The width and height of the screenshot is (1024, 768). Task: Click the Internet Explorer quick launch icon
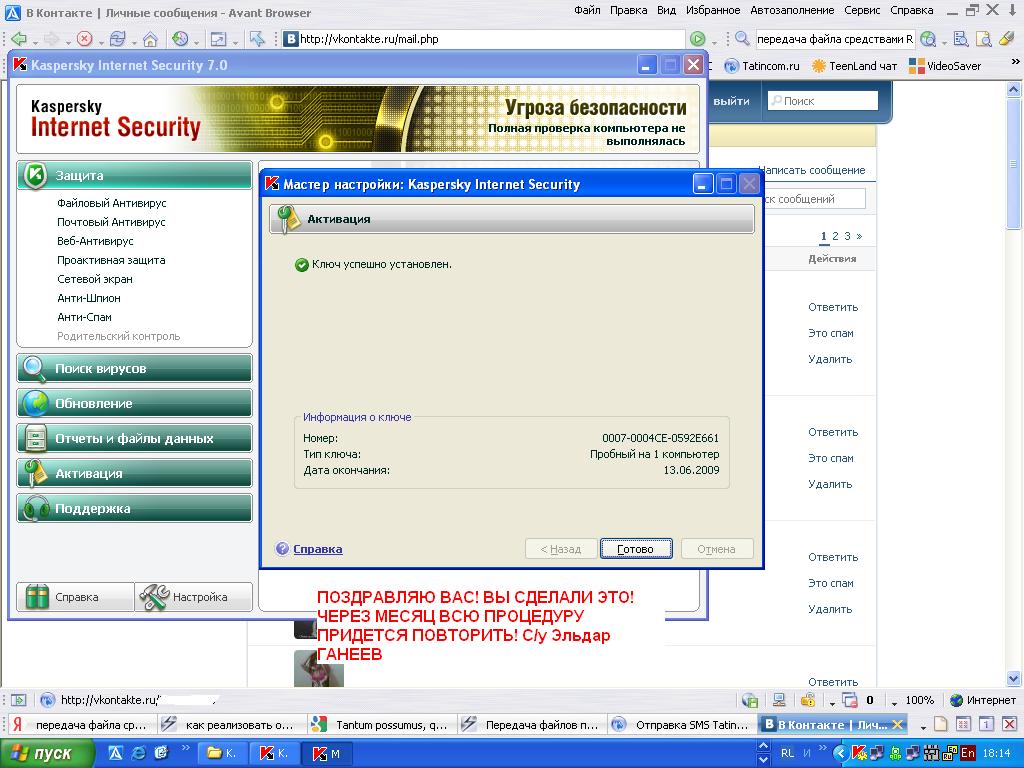tap(138, 753)
